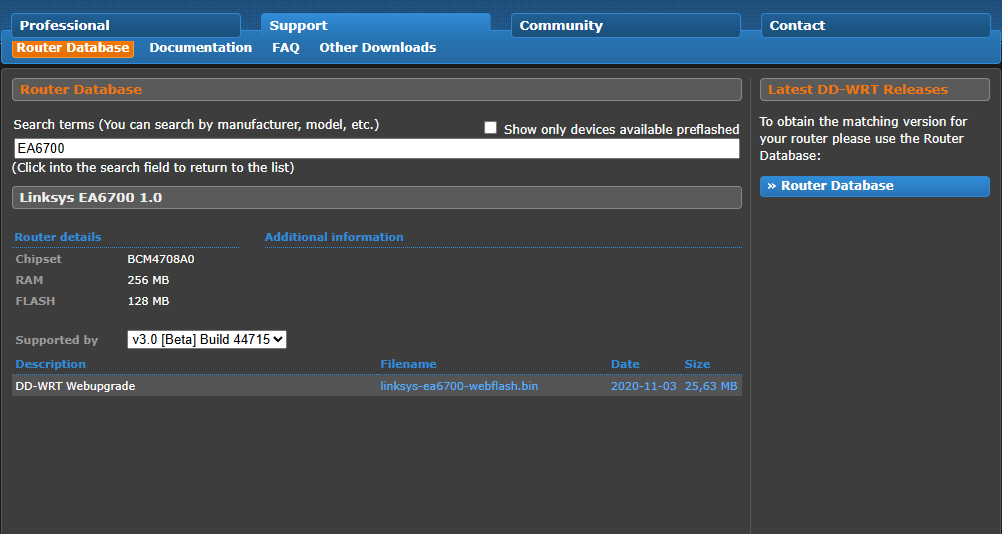Viewport: 1002px width, 534px height.
Task: Open the FAQ submenu link
Action: tap(285, 48)
